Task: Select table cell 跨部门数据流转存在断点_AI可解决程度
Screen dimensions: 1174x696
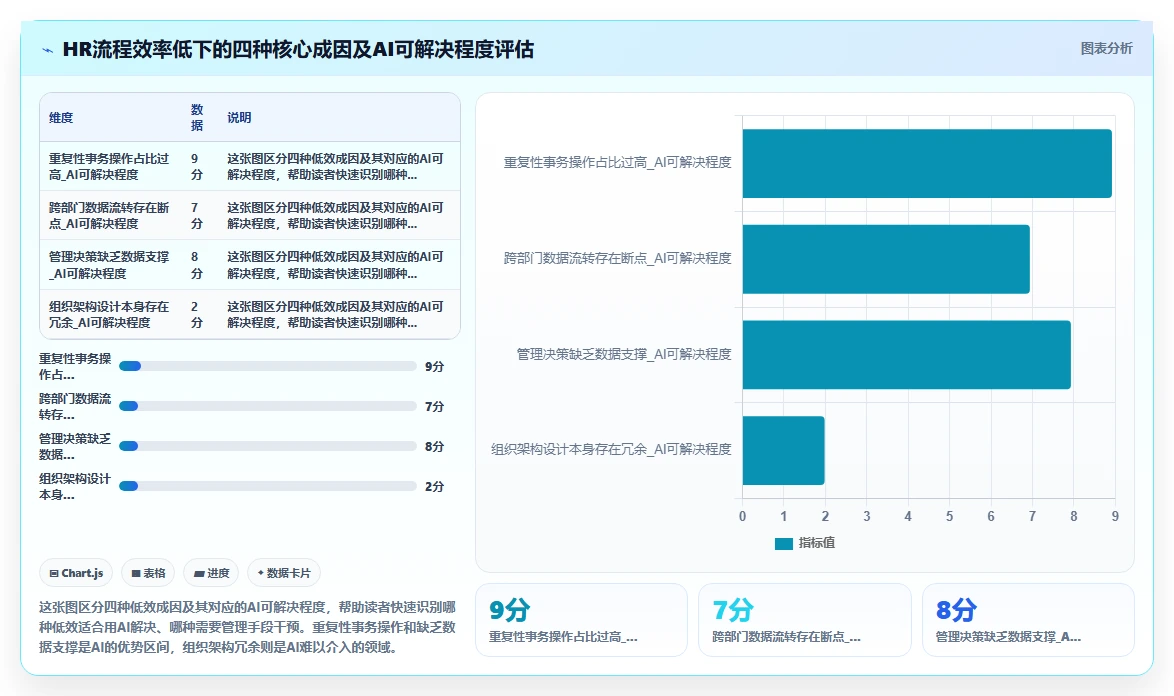Action: (110, 216)
